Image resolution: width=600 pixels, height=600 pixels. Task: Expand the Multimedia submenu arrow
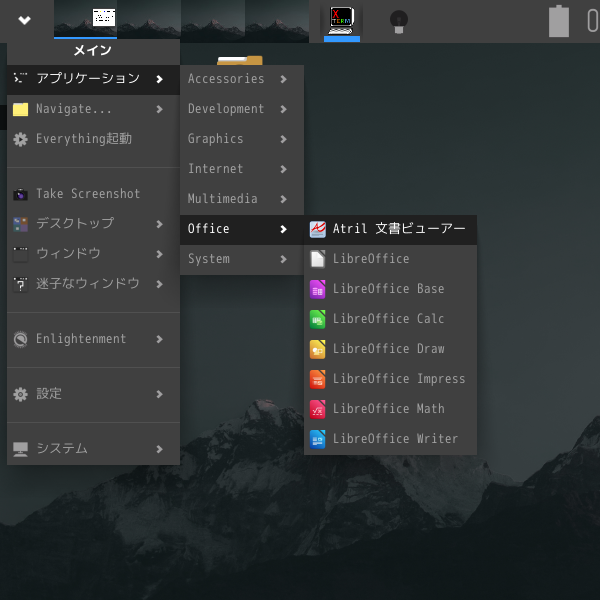coord(283,199)
